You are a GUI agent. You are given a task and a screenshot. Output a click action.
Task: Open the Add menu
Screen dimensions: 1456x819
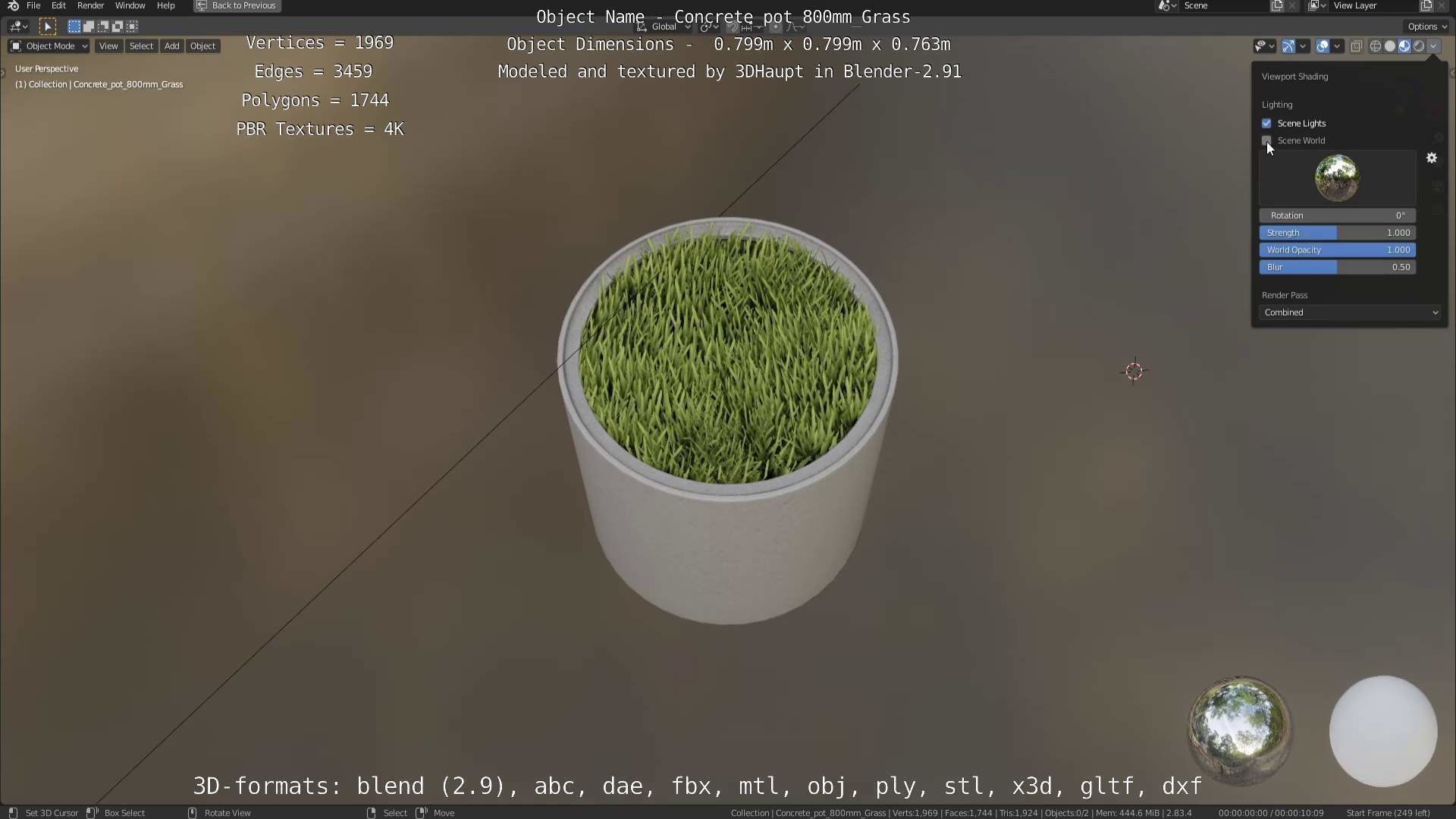pyautogui.click(x=172, y=46)
